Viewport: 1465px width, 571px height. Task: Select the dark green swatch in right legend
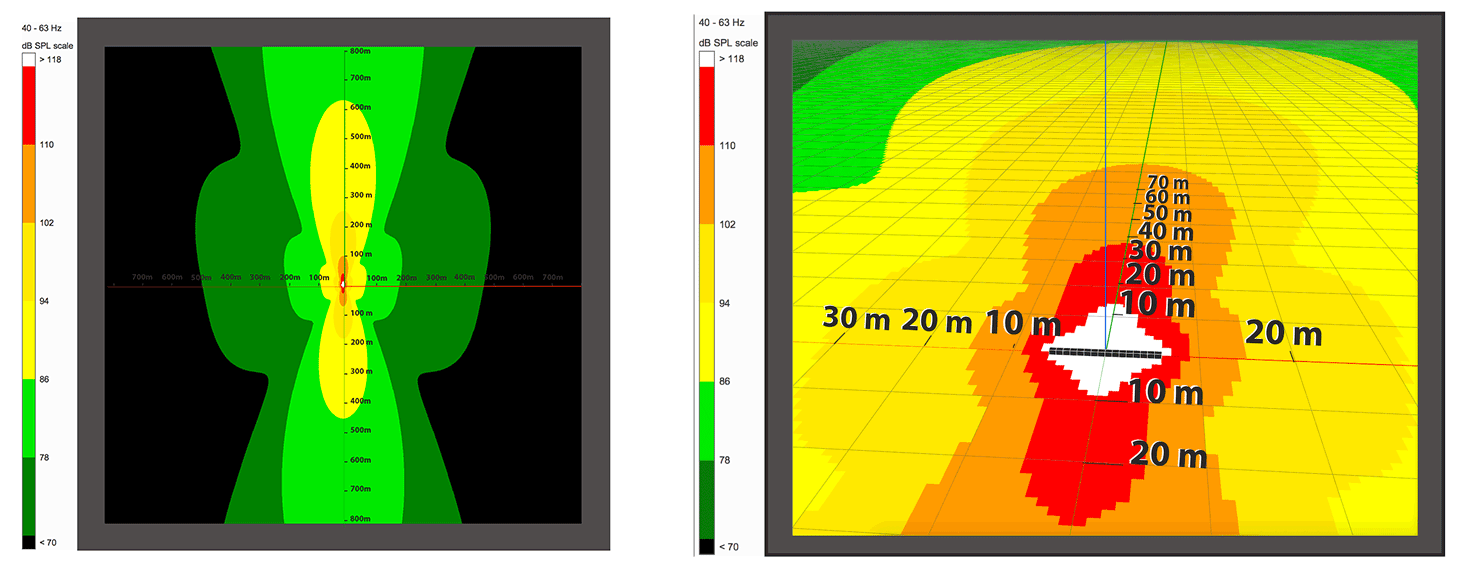click(x=707, y=497)
